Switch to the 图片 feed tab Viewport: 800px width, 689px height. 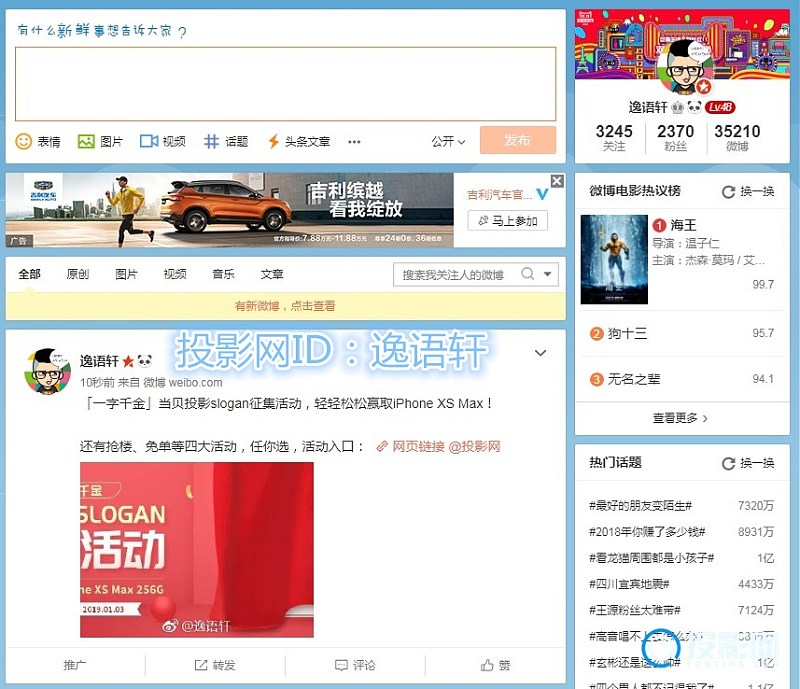pyautogui.click(x=126, y=274)
